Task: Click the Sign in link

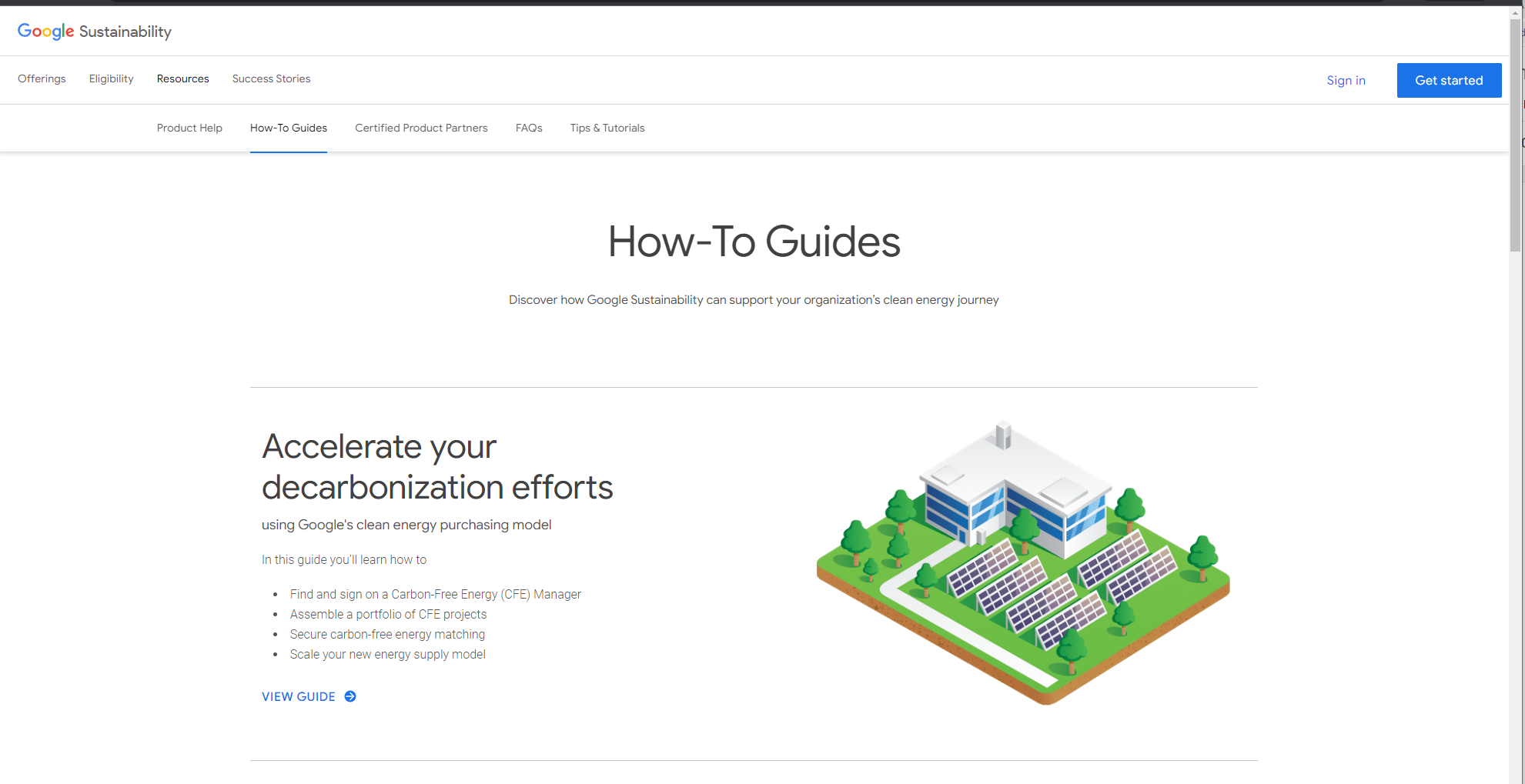Action: coord(1346,80)
